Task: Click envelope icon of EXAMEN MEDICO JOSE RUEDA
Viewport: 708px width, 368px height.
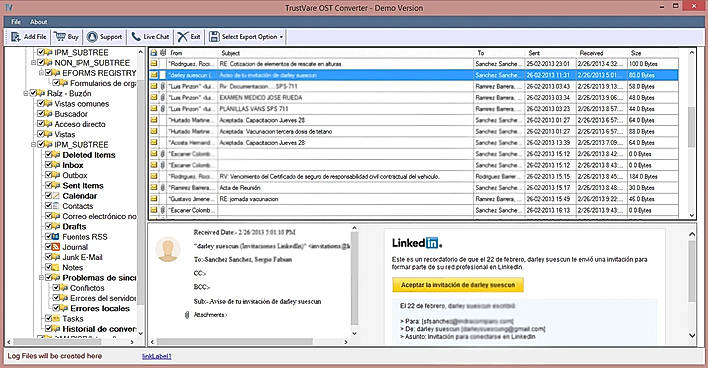Action: coord(154,98)
